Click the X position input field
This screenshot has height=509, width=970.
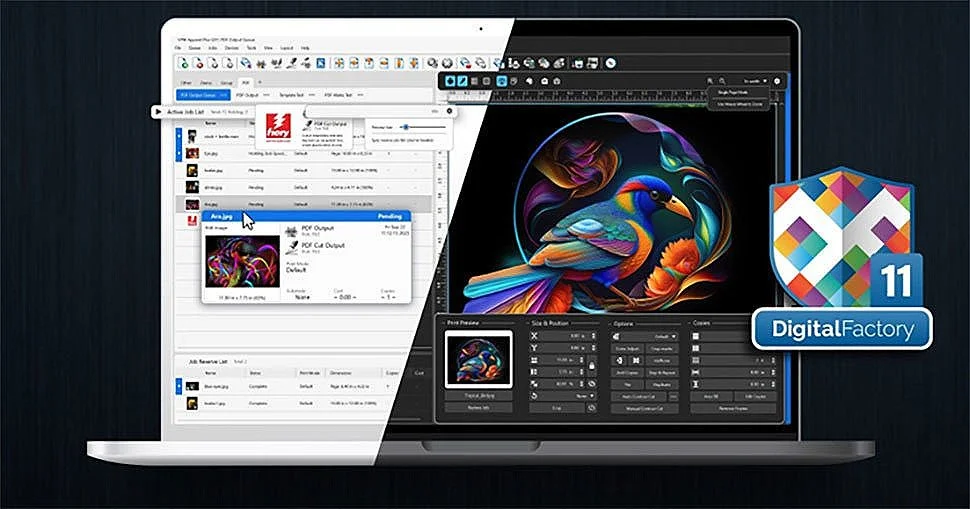pyautogui.click(x=567, y=336)
